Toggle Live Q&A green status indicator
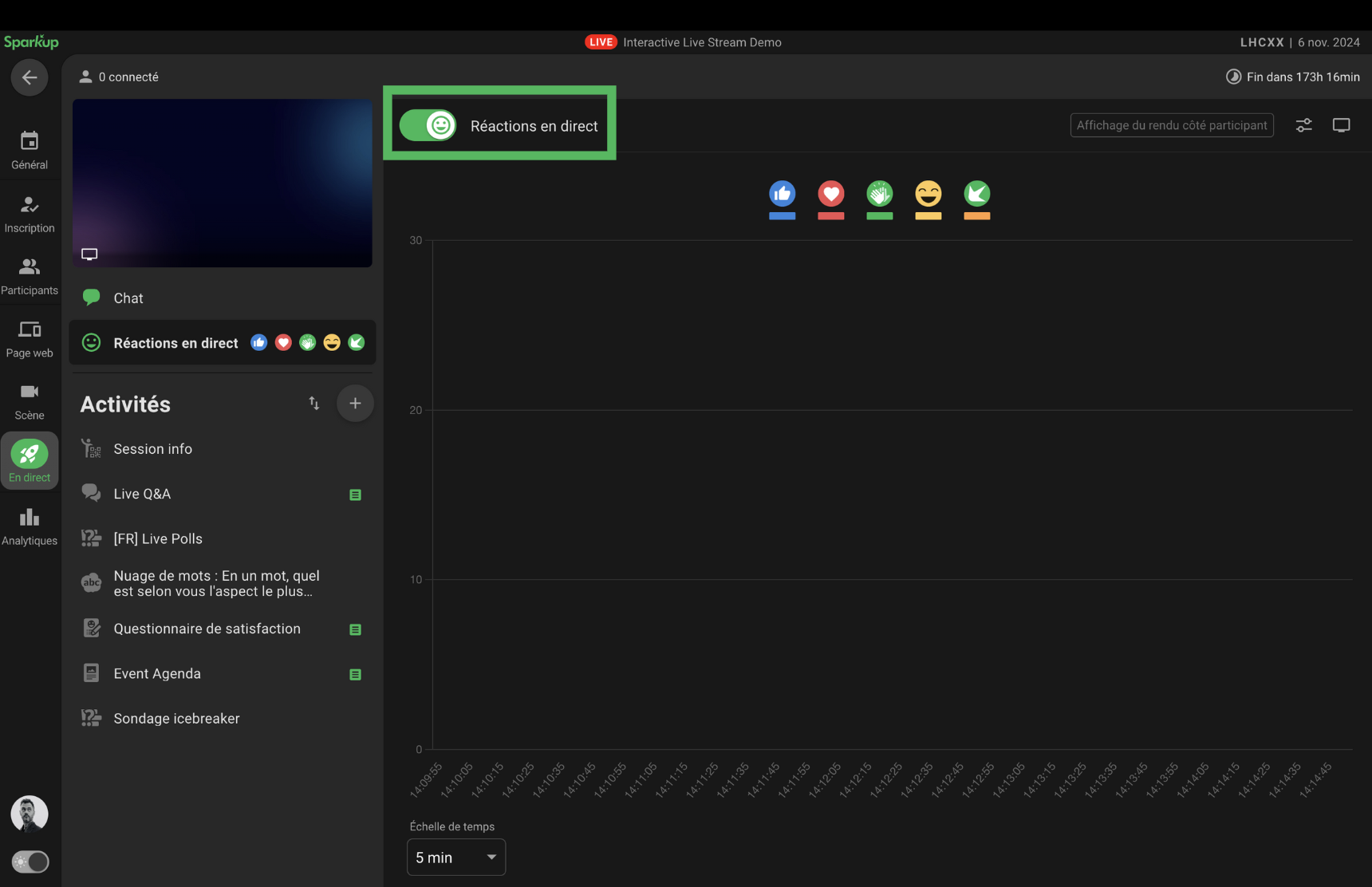 click(356, 495)
